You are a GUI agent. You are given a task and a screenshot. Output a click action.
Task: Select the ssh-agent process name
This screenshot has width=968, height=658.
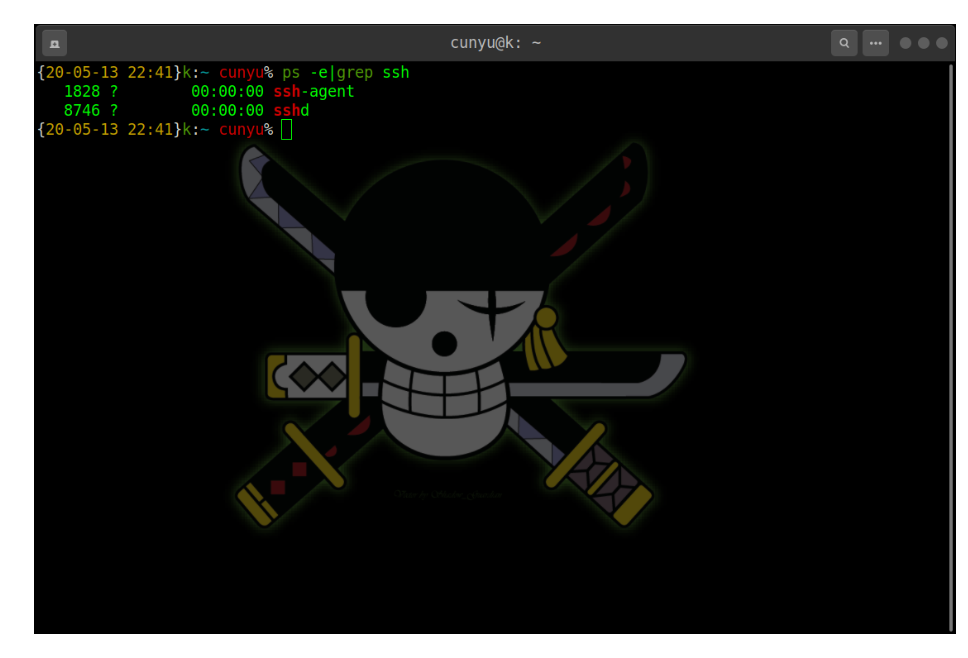point(314,91)
